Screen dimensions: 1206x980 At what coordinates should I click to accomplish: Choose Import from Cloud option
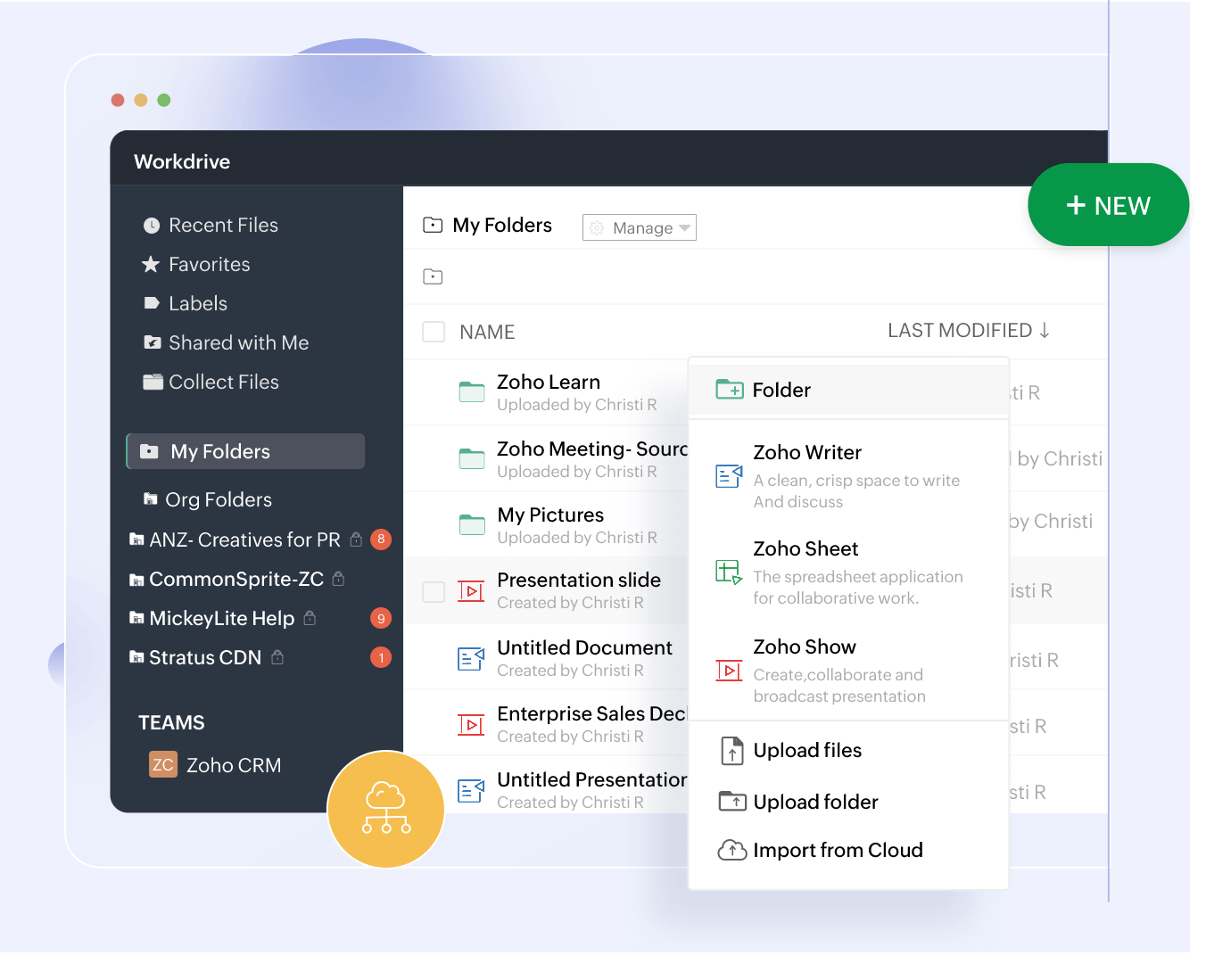coord(838,850)
